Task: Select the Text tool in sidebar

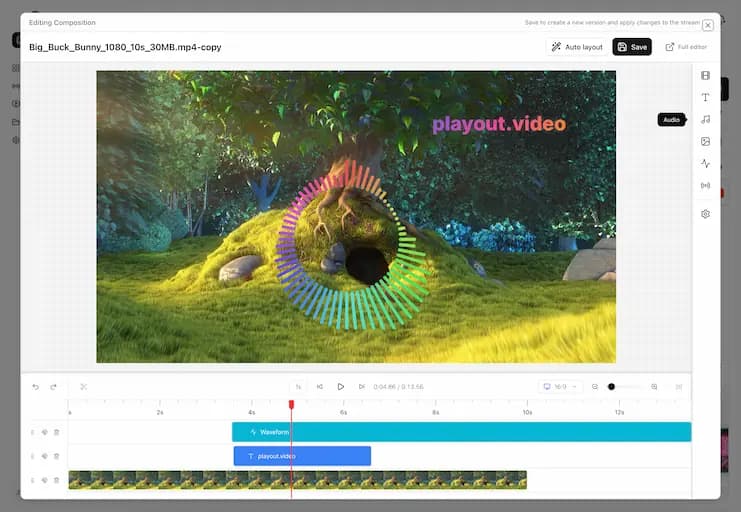Action: click(705, 97)
